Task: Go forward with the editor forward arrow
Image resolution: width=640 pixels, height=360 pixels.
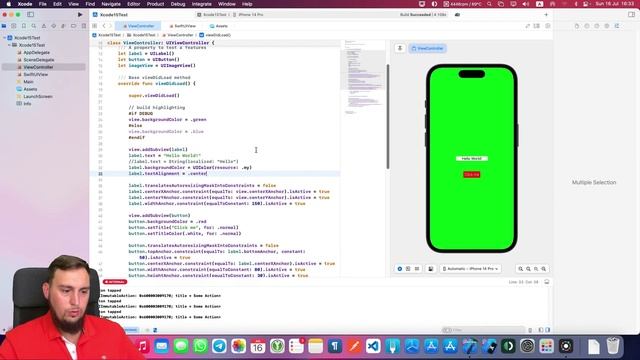Action: [110, 26]
